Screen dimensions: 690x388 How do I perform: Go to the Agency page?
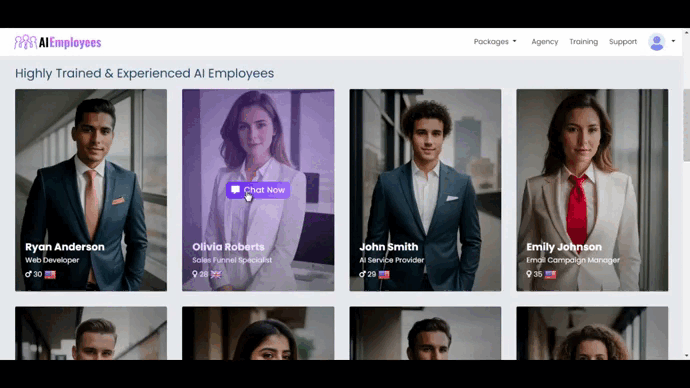pyautogui.click(x=545, y=41)
